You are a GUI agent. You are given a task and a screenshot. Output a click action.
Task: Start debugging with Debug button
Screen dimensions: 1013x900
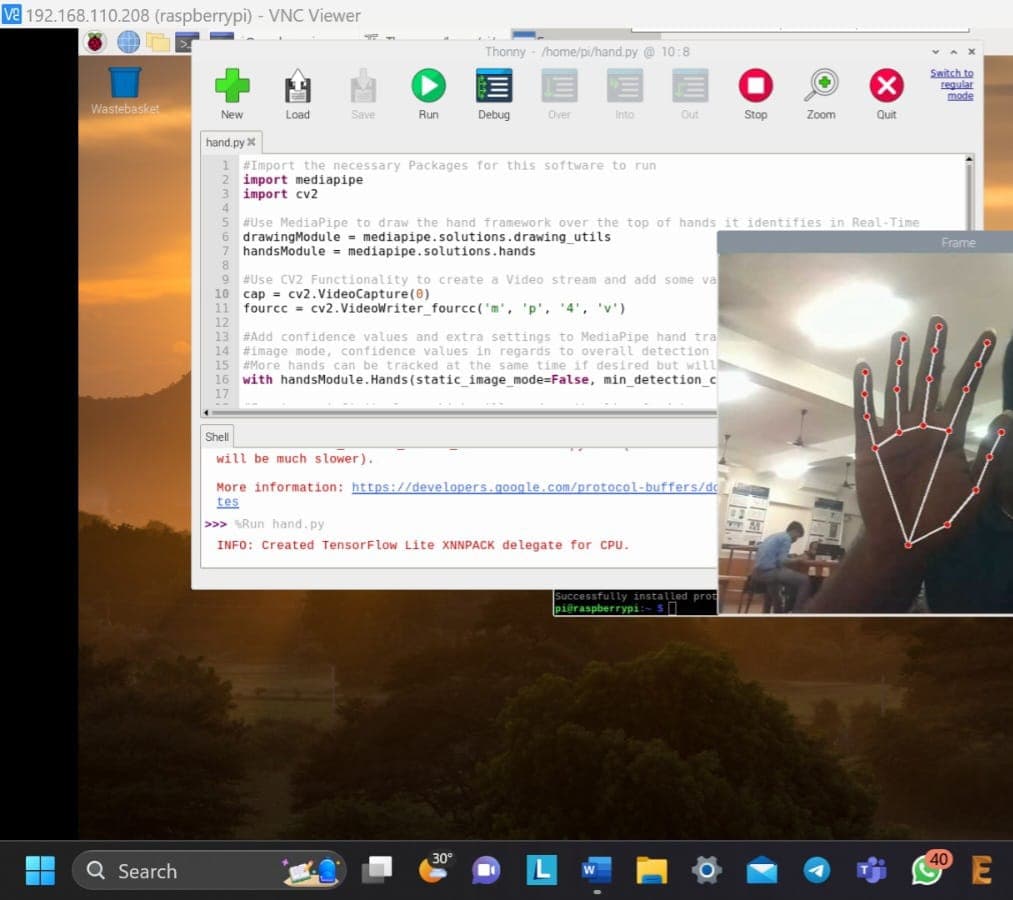click(494, 94)
